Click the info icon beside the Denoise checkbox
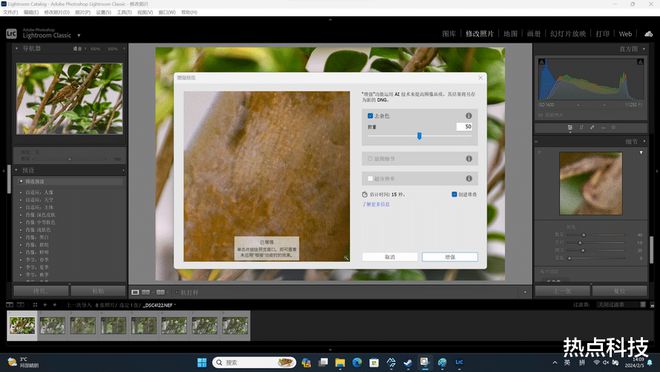Screen dimensions: 660x372 pyautogui.click(x=468, y=116)
